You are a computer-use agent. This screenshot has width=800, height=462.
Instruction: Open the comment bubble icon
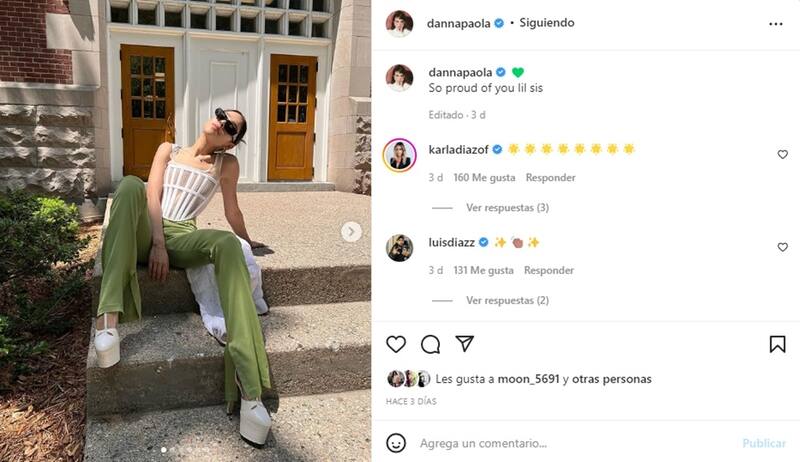(431, 344)
